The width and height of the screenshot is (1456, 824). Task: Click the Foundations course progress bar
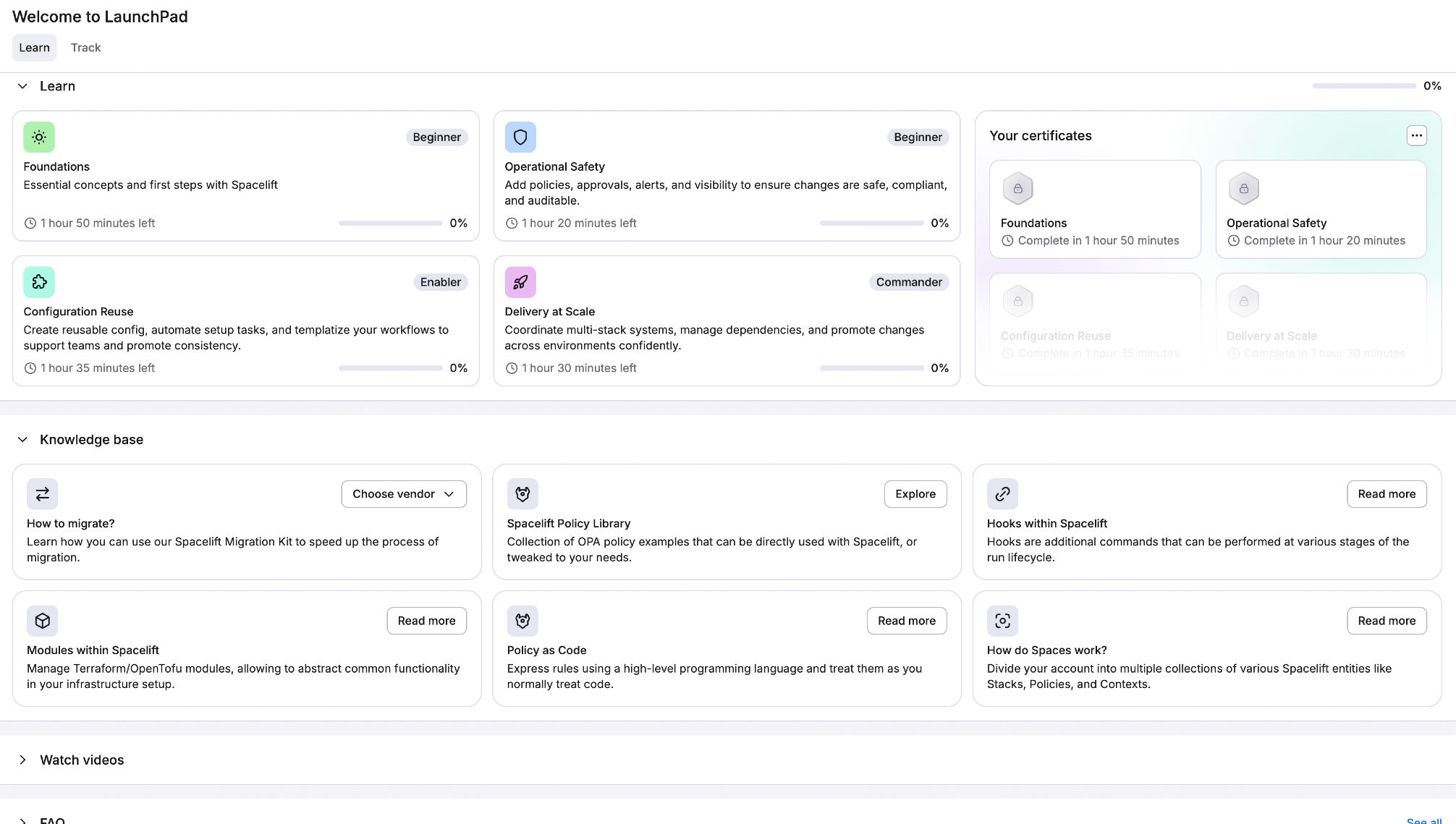coord(390,224)
